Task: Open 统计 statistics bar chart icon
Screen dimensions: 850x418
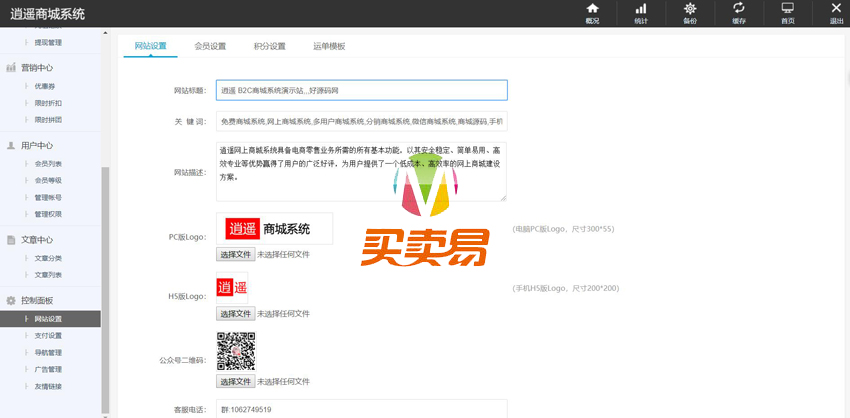Action: tap(640, 13)
